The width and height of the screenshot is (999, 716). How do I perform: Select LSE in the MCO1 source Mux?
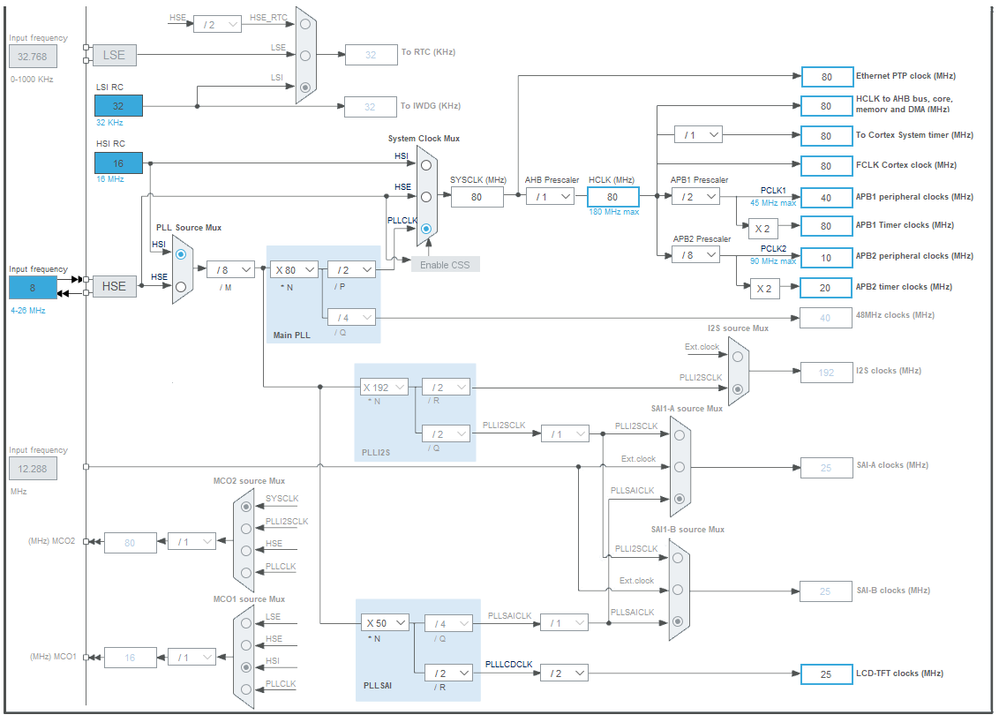coord(246,624)
